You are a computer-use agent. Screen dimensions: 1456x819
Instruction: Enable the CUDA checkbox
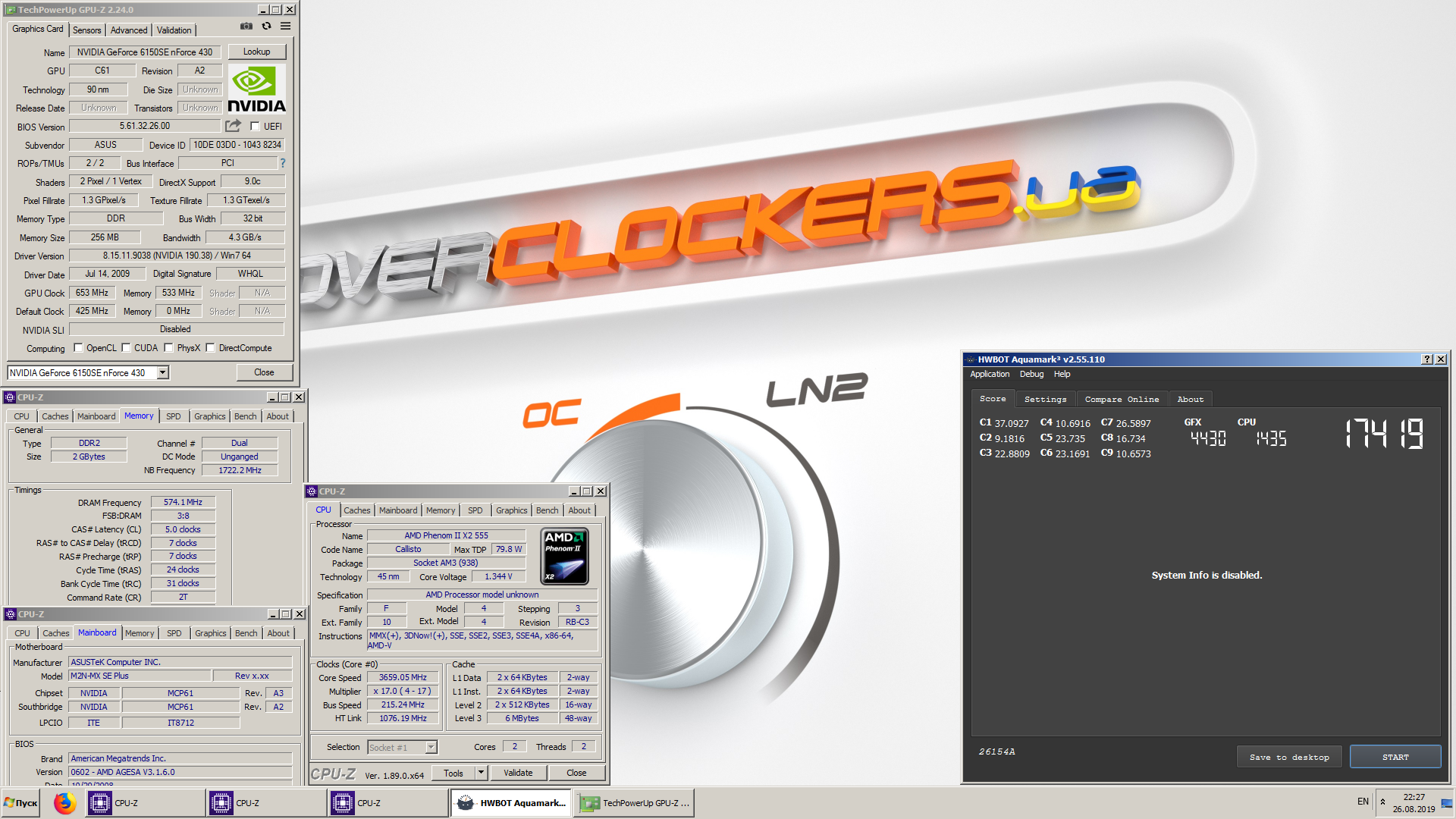click(x=126, y=348)
